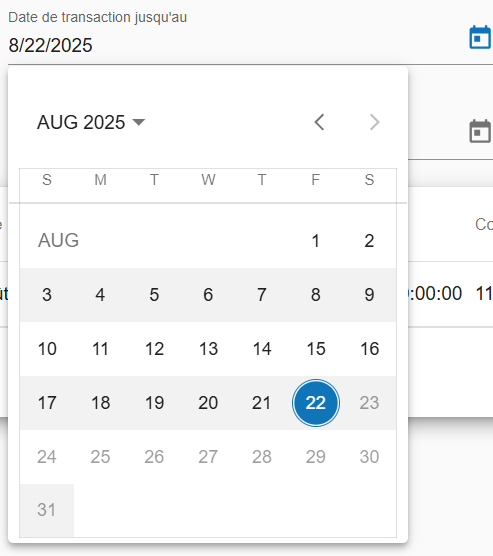The height and width of the screenshot is (556, 493).
Task: Select August 2 in calendar
Action: (369, 241)
